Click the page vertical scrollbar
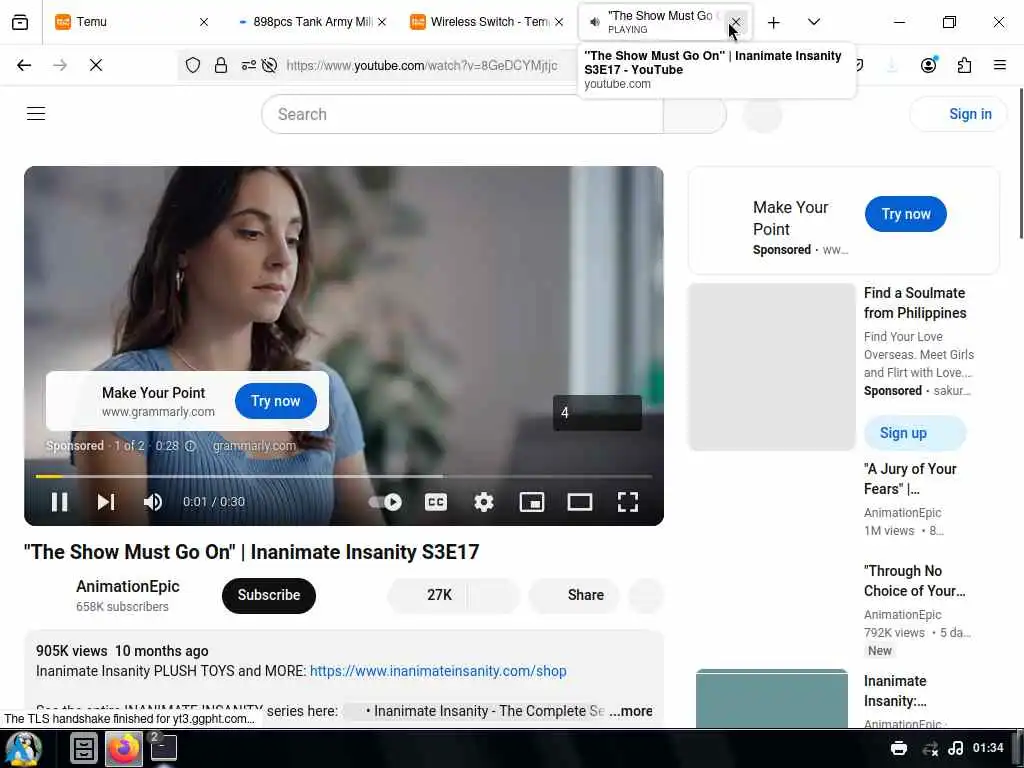Viewport: 1024px width, 768px height. [1020, 163]
